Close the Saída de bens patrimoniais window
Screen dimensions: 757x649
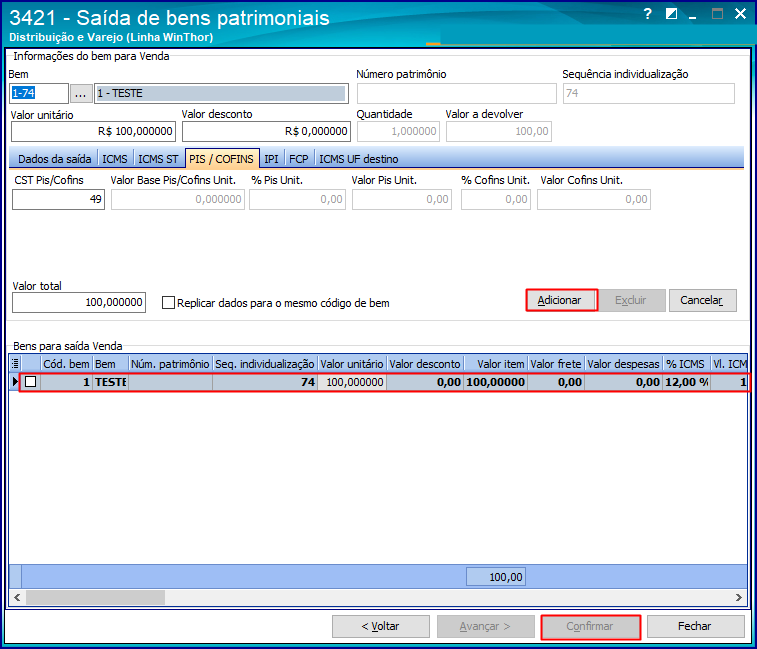coord(740,14)
